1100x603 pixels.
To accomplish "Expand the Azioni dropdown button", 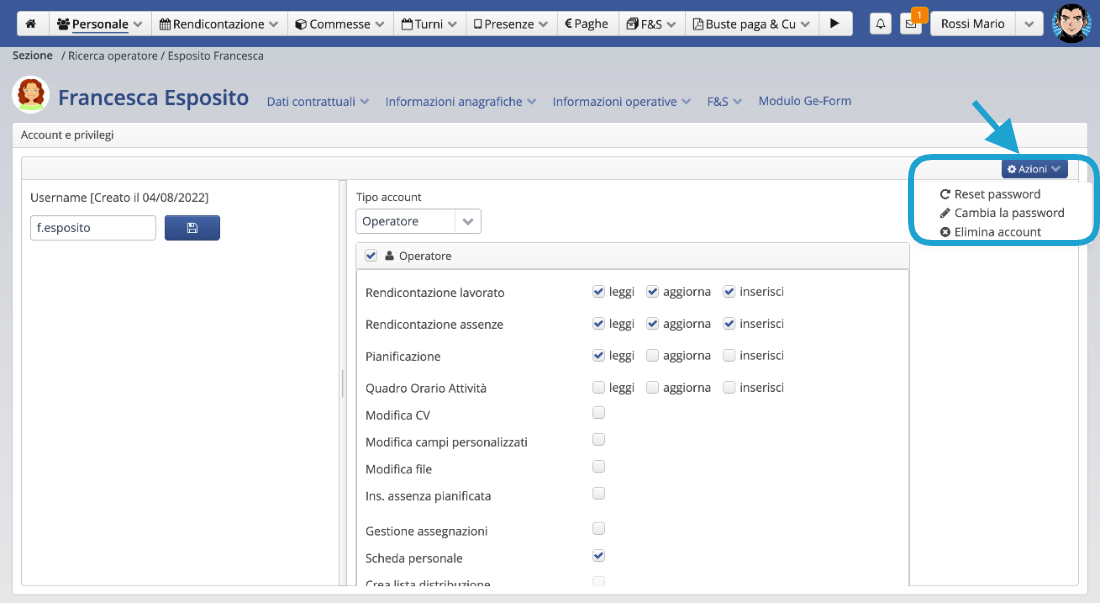I will 1034,169.
